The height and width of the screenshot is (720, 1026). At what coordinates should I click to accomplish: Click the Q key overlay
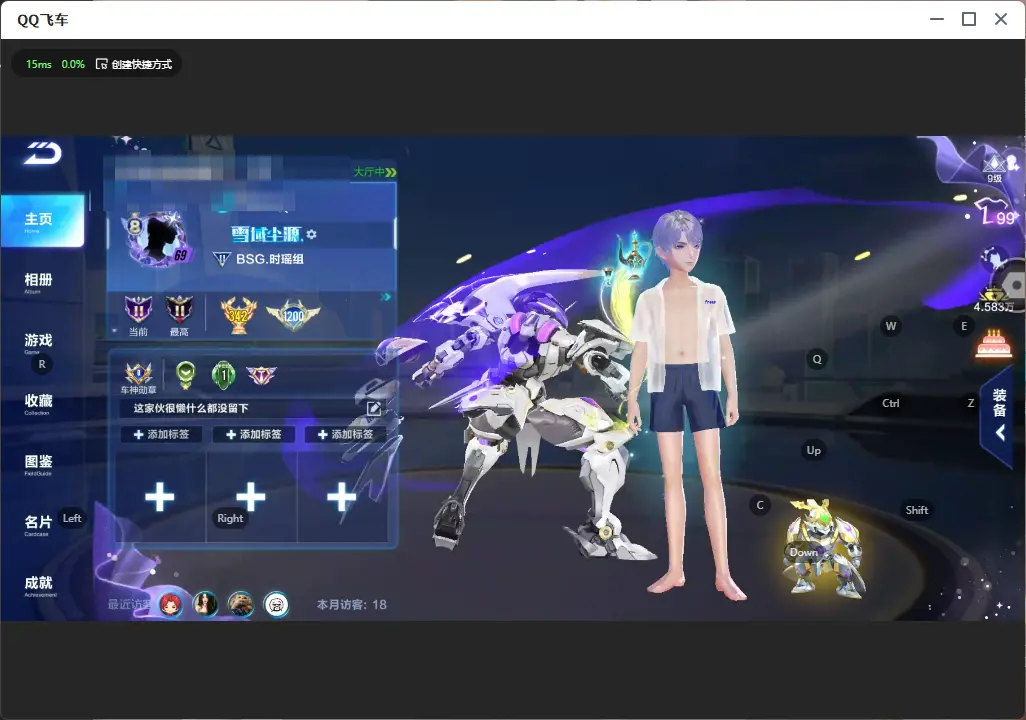(817, 359)
